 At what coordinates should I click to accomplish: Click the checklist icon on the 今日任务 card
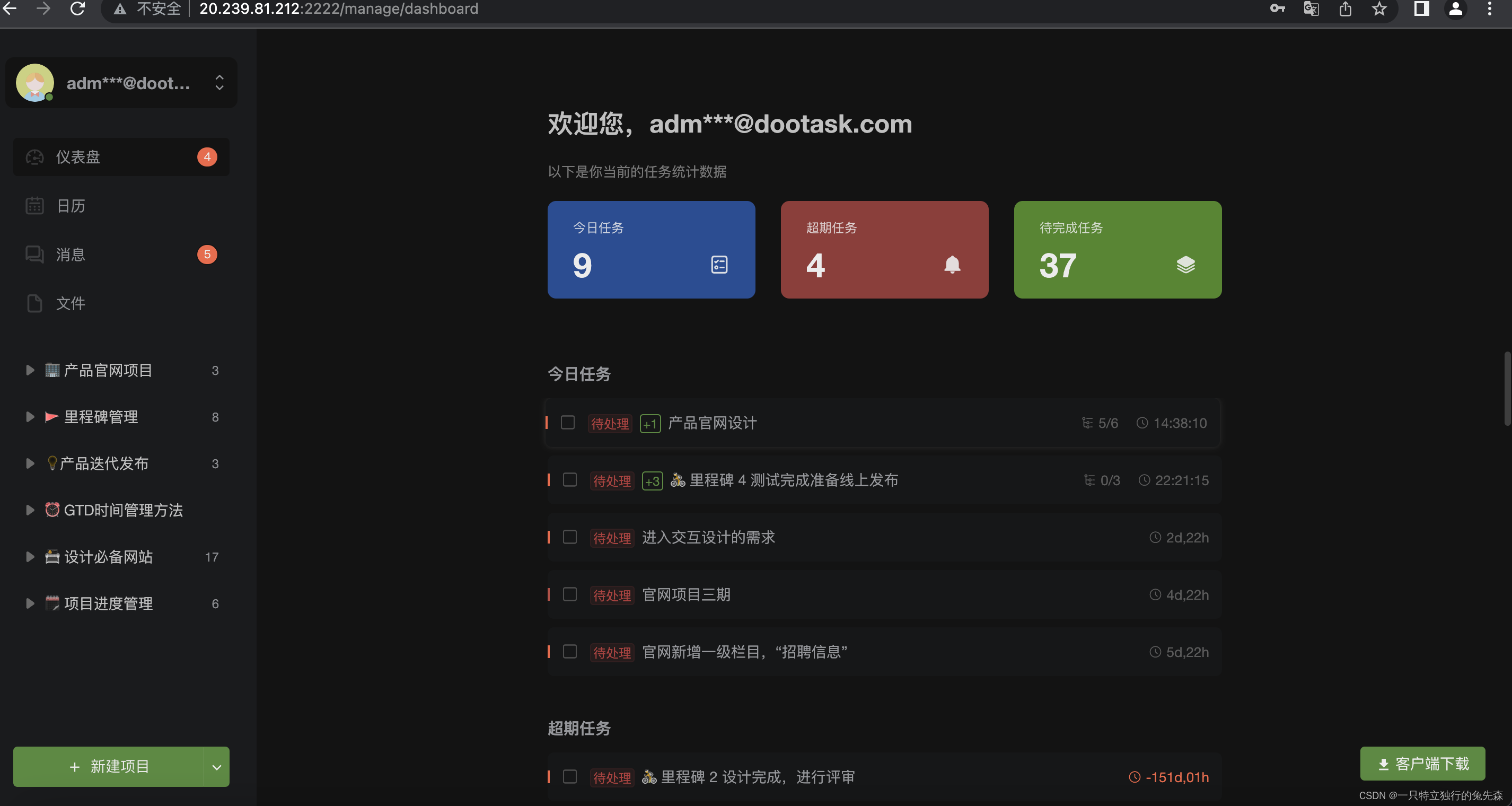(x=719, y=265)
